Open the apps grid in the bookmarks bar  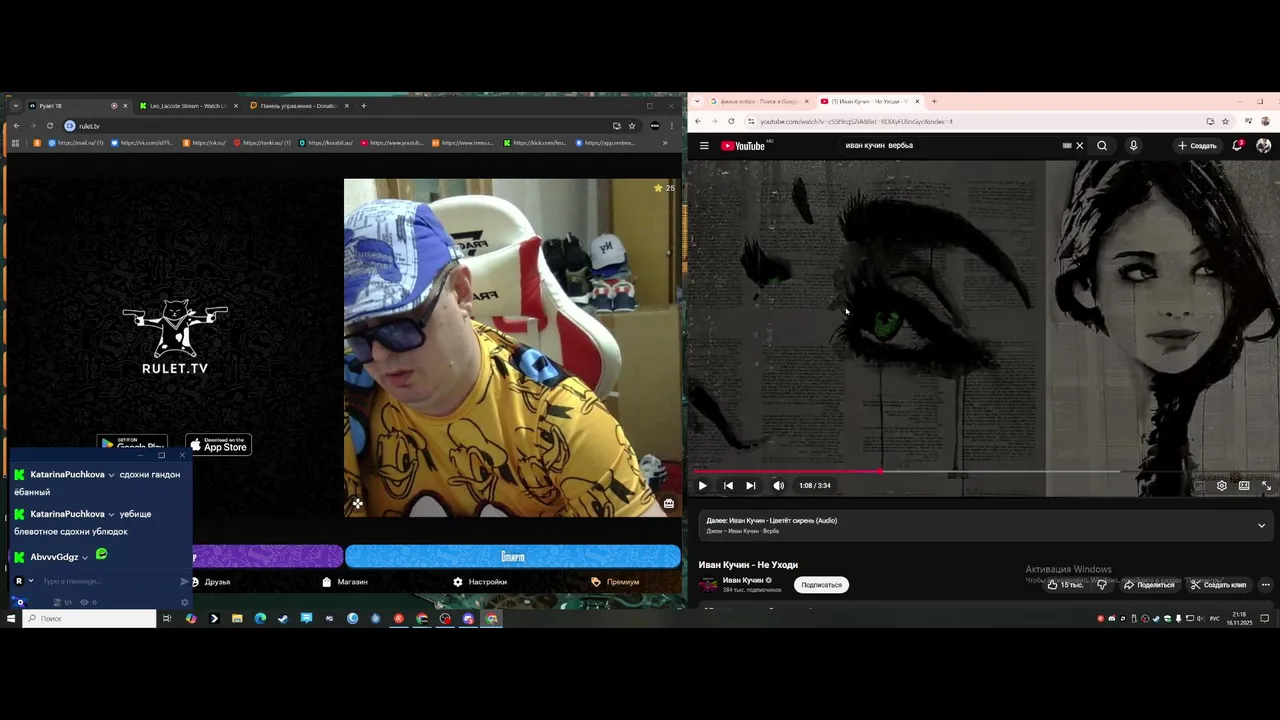point(15,143)
